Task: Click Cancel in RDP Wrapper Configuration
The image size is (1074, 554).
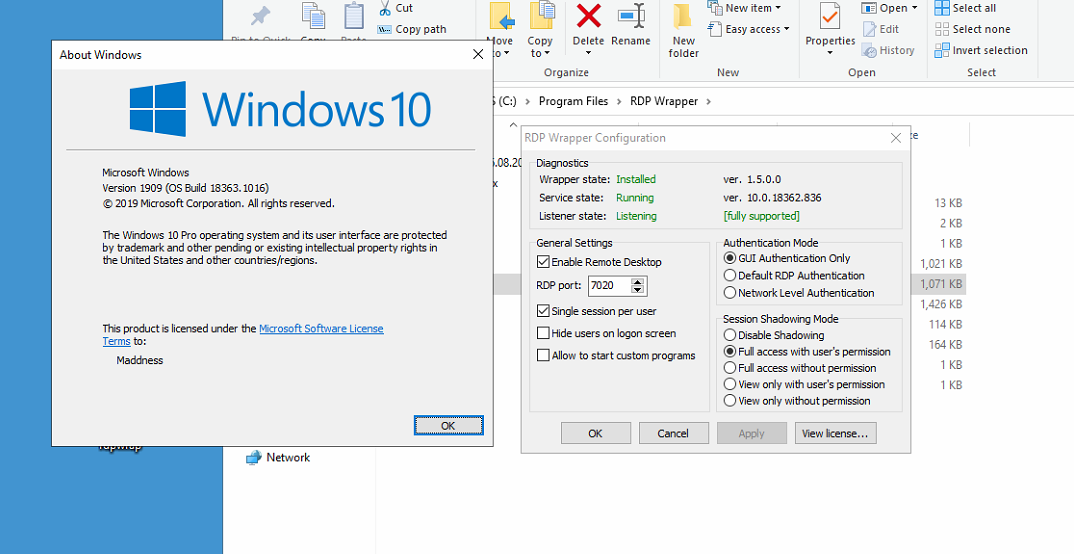Action: pos(673,433)
